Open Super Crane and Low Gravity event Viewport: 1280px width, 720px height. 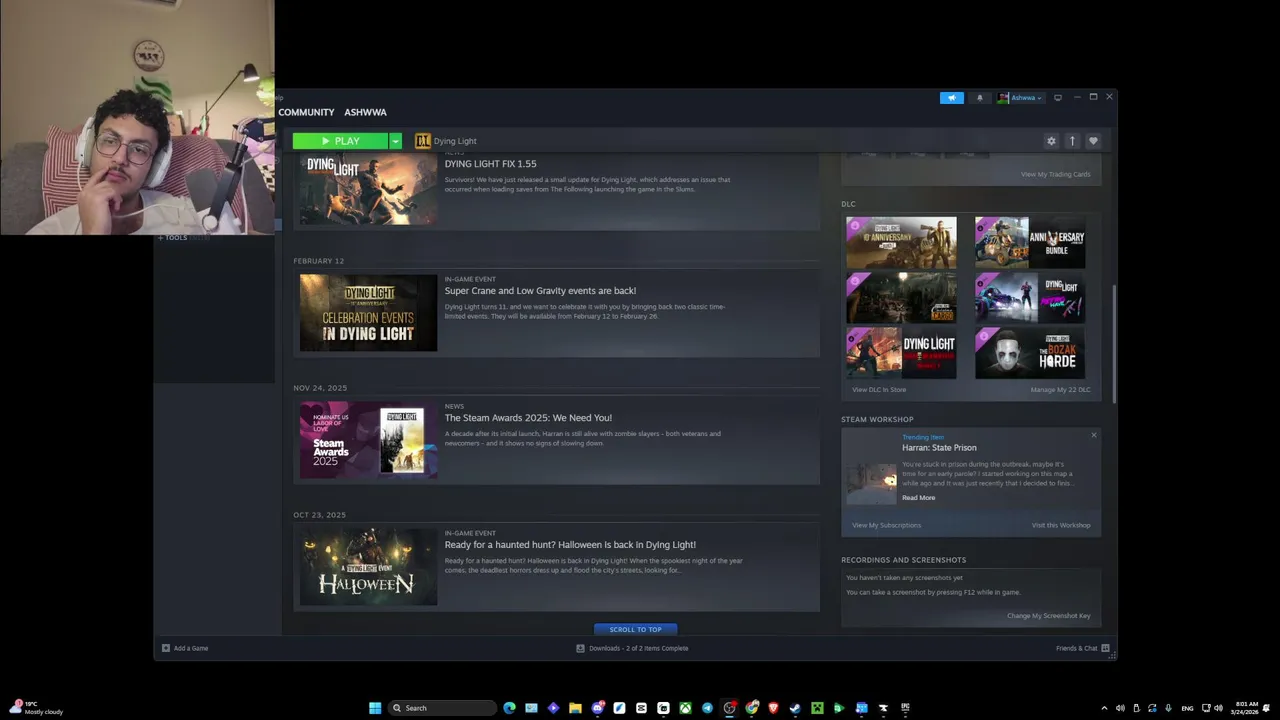point(540,291)
